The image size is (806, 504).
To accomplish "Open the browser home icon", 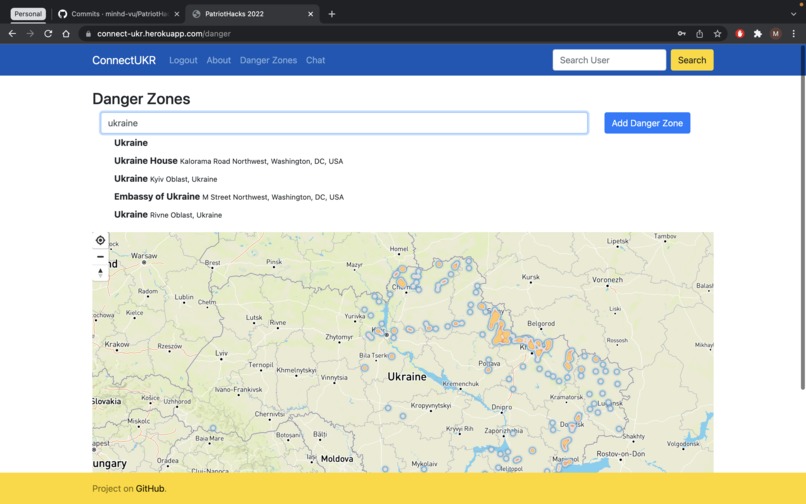I will click(x=66, y=34).
